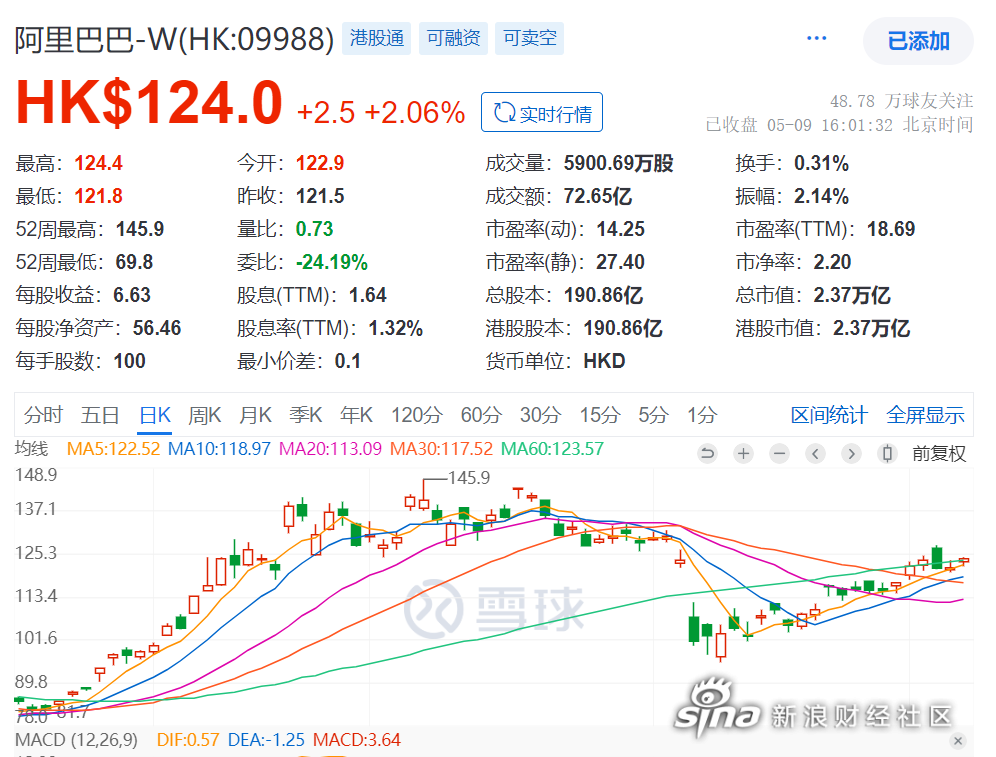Click the 换手 value 0.31%
996x757 pixels.
pyautogui.click(x=821, y=163)
